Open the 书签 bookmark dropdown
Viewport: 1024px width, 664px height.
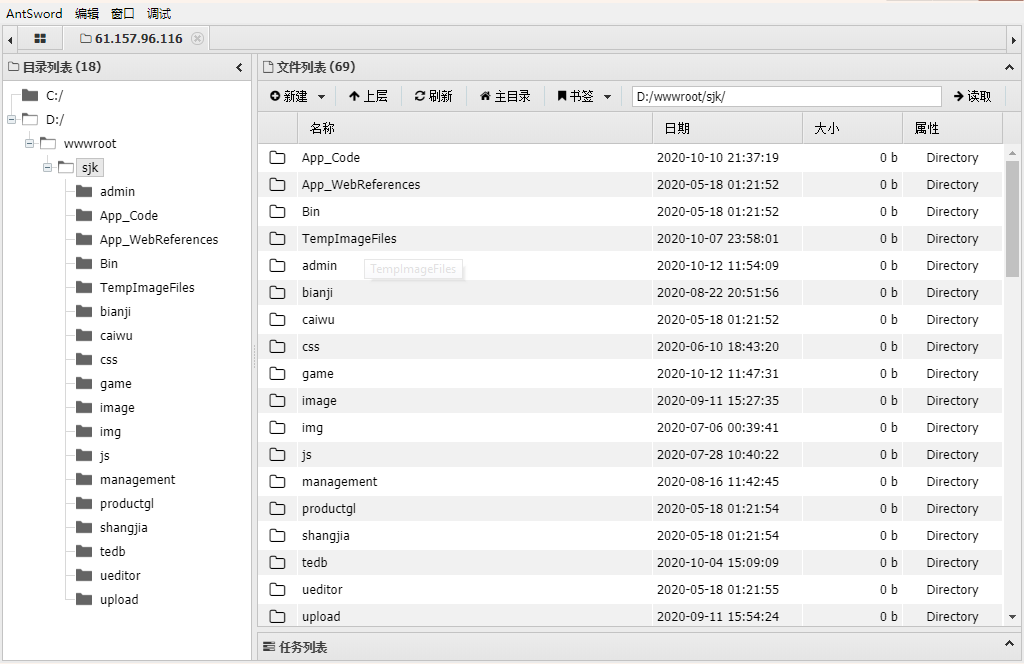(584, 97)
